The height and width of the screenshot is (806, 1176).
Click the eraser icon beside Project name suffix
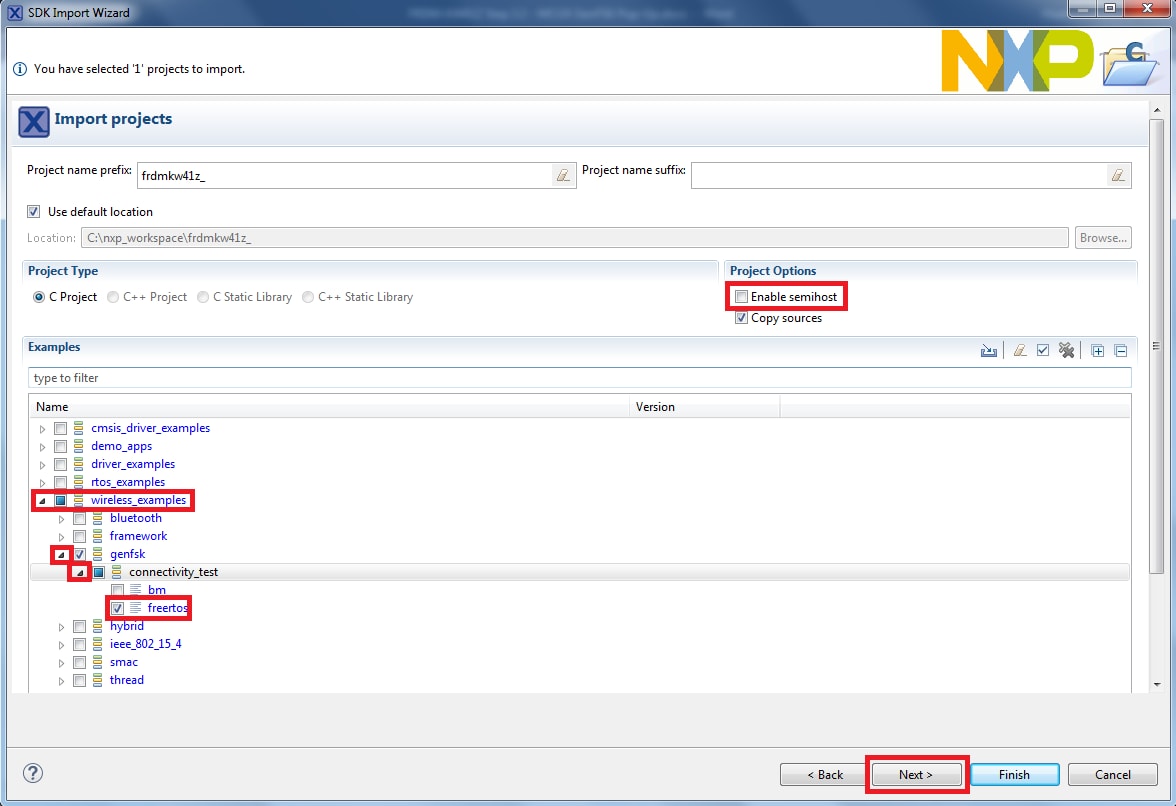coord(1118,176)
